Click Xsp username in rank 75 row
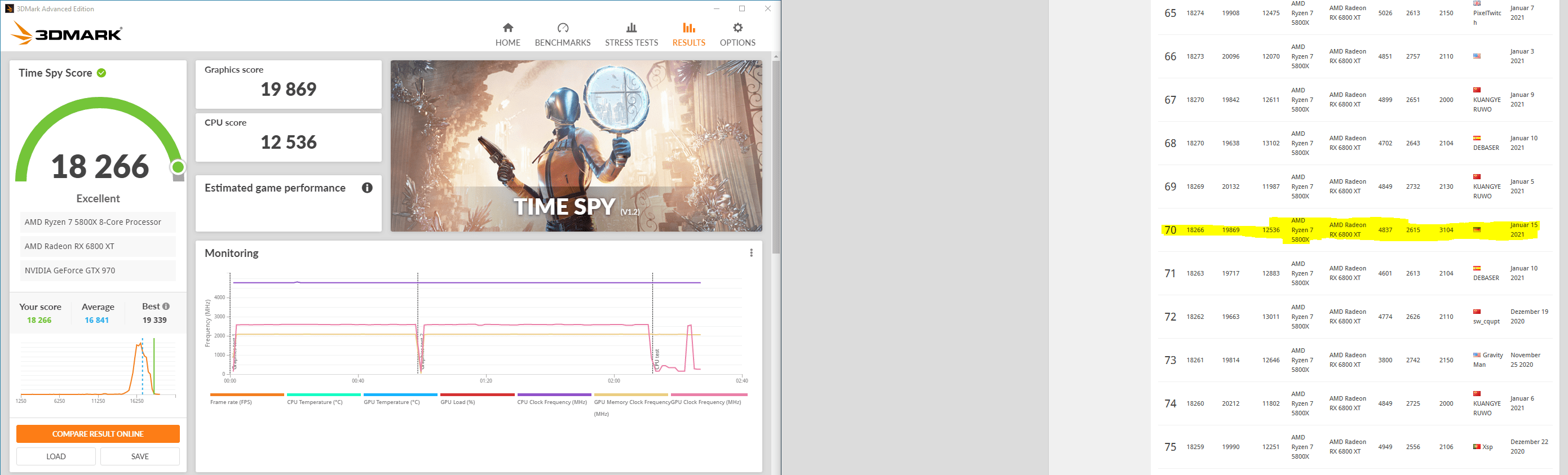The width and height of the screenshot is (1568, 475). (1487, 447)
